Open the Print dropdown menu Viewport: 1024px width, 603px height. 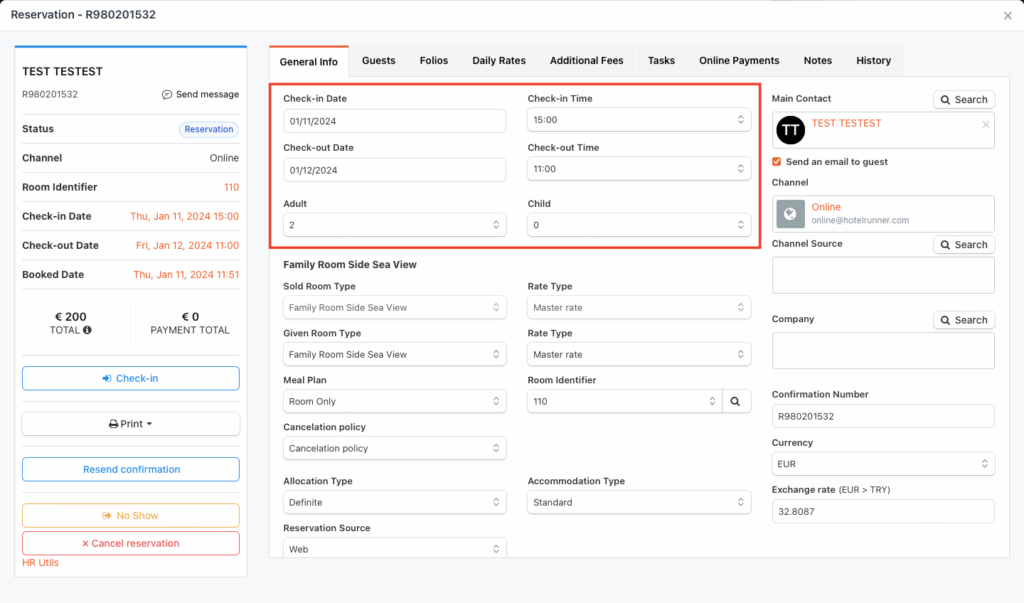pos(131,424)
